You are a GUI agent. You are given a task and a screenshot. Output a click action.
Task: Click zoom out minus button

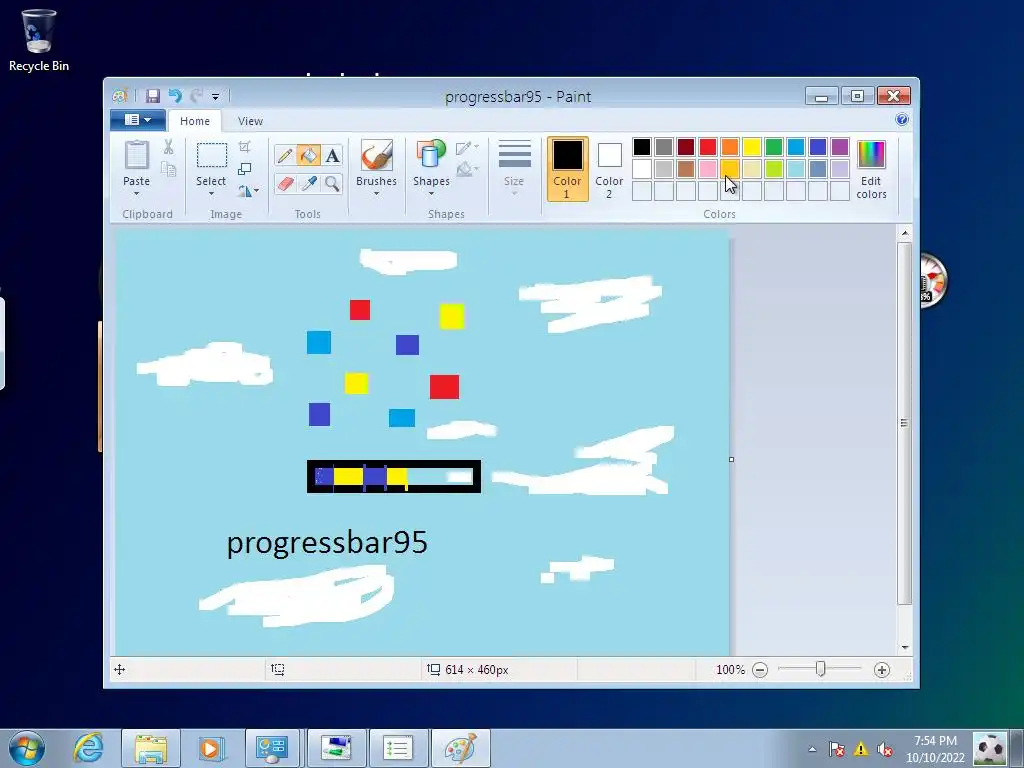pos(760,669)
